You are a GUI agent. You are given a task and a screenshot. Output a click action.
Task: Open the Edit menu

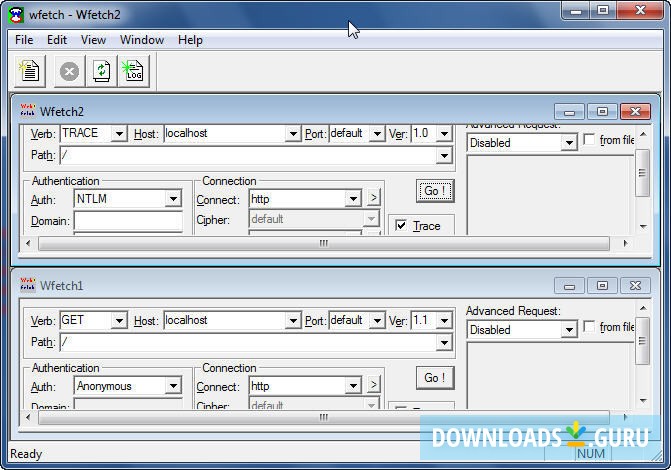click(x=57, y=40)
